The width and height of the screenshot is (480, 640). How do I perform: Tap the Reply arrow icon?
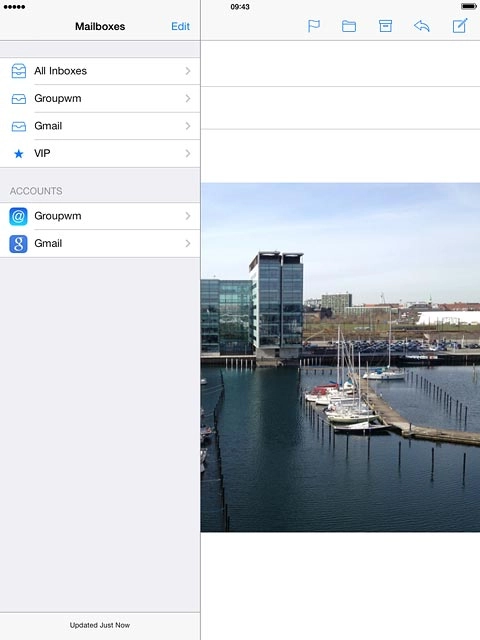(x=422, y=26)
